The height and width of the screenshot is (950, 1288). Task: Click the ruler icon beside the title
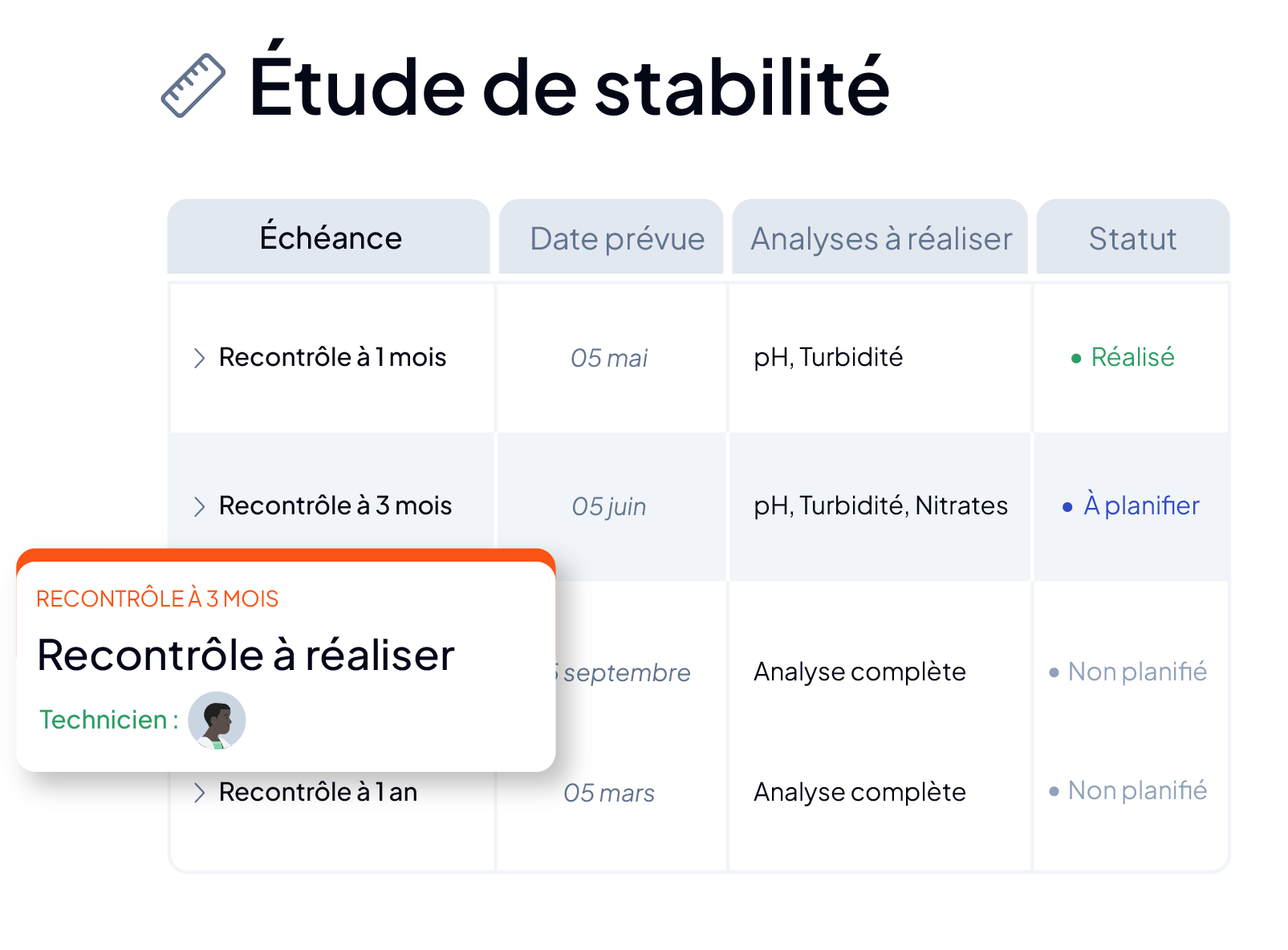(x=193, y=85)
